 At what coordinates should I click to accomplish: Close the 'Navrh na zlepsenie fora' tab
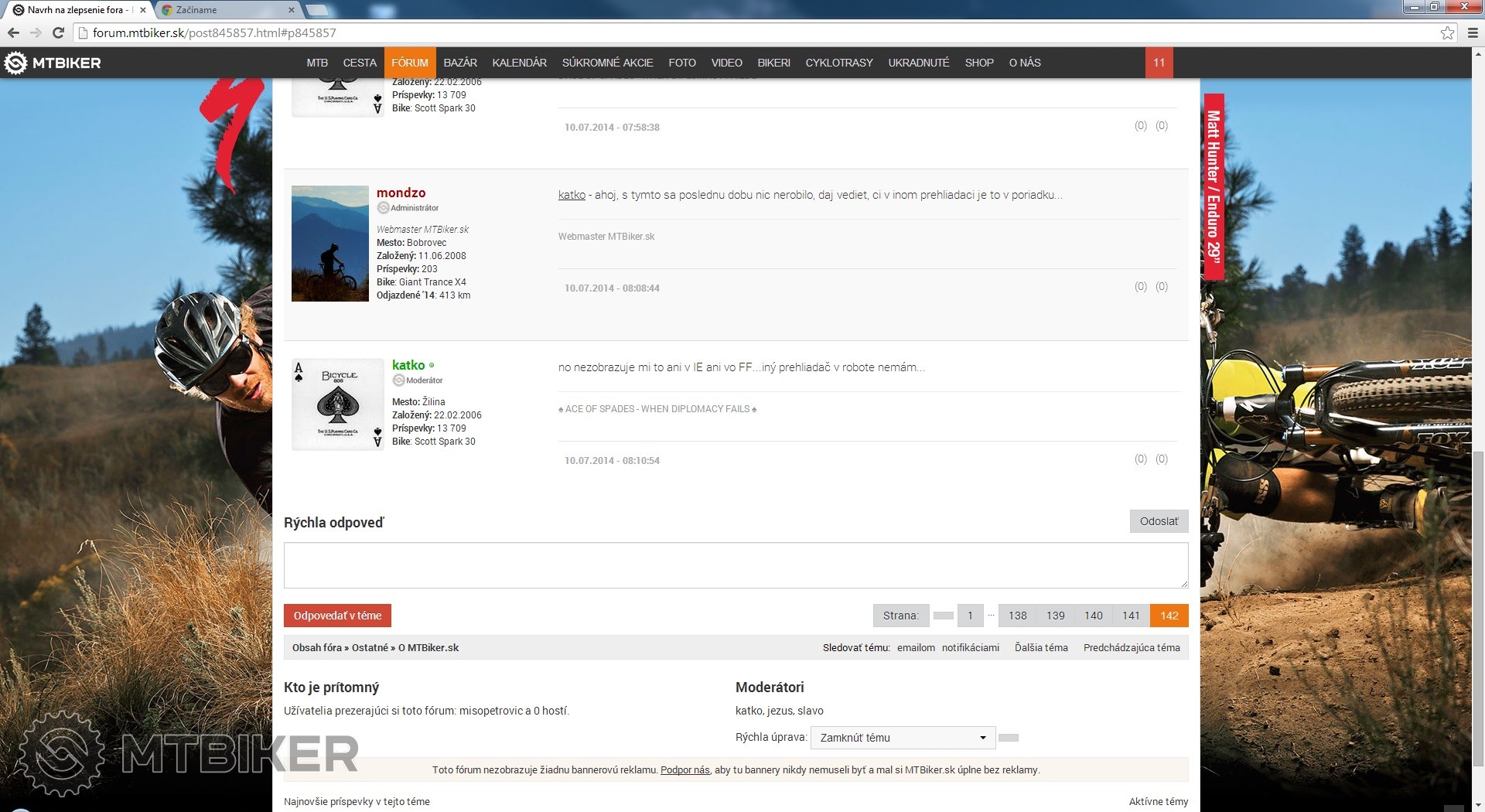pos(143,10)
